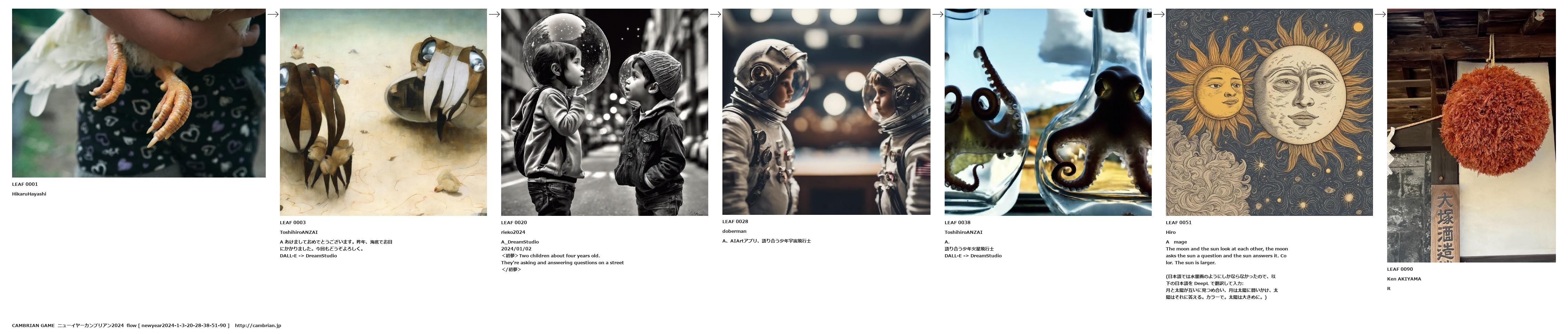Click the rieko2024 author name
Image resolution: width=1568 pixels, height=334 pixels.
pos(513,232)
